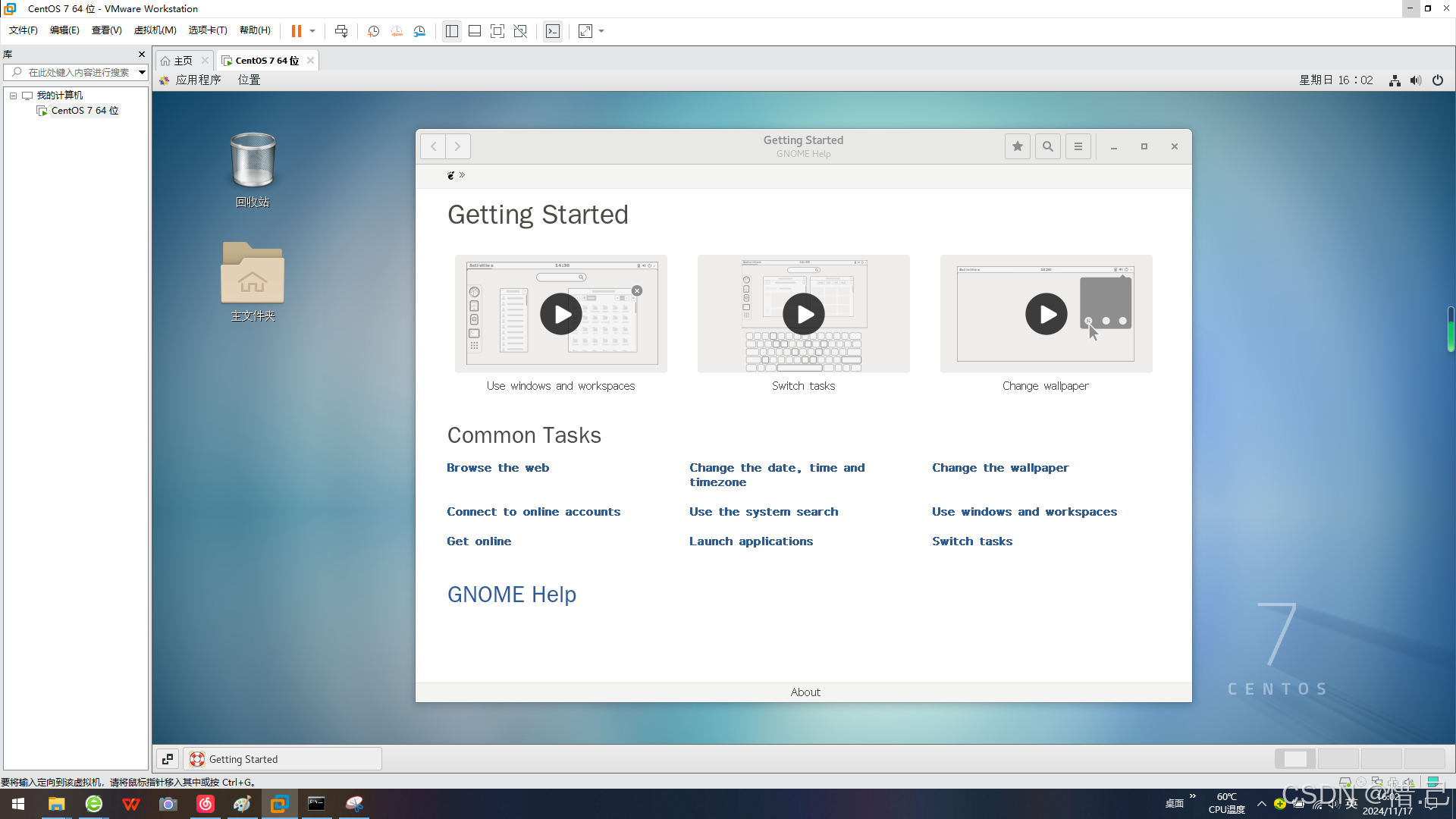This screenshot has width=1456, height=819.
Task: Play the Use windows and workspaces video
Action: point(561,314)
